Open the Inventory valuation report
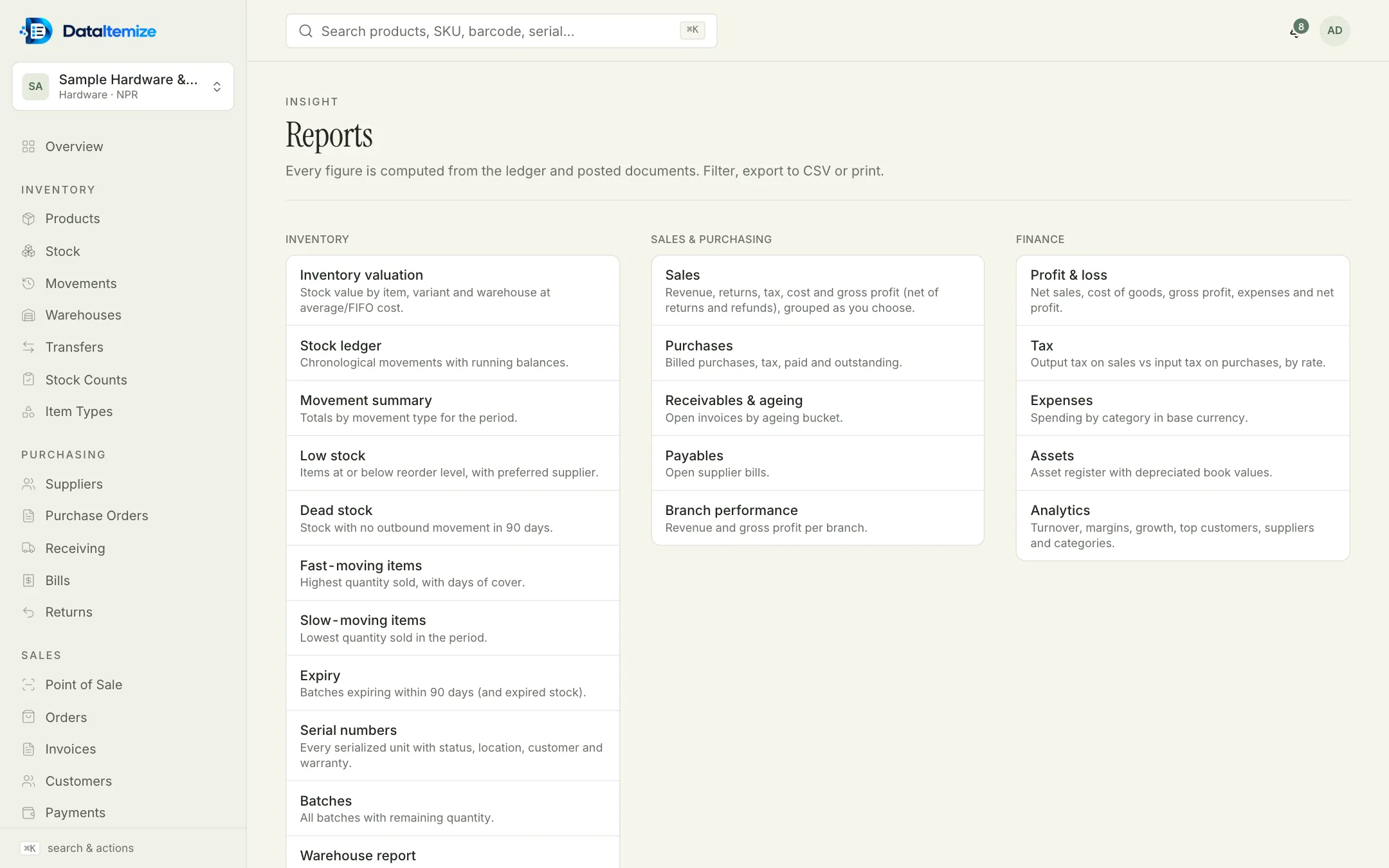 [453, 291]
